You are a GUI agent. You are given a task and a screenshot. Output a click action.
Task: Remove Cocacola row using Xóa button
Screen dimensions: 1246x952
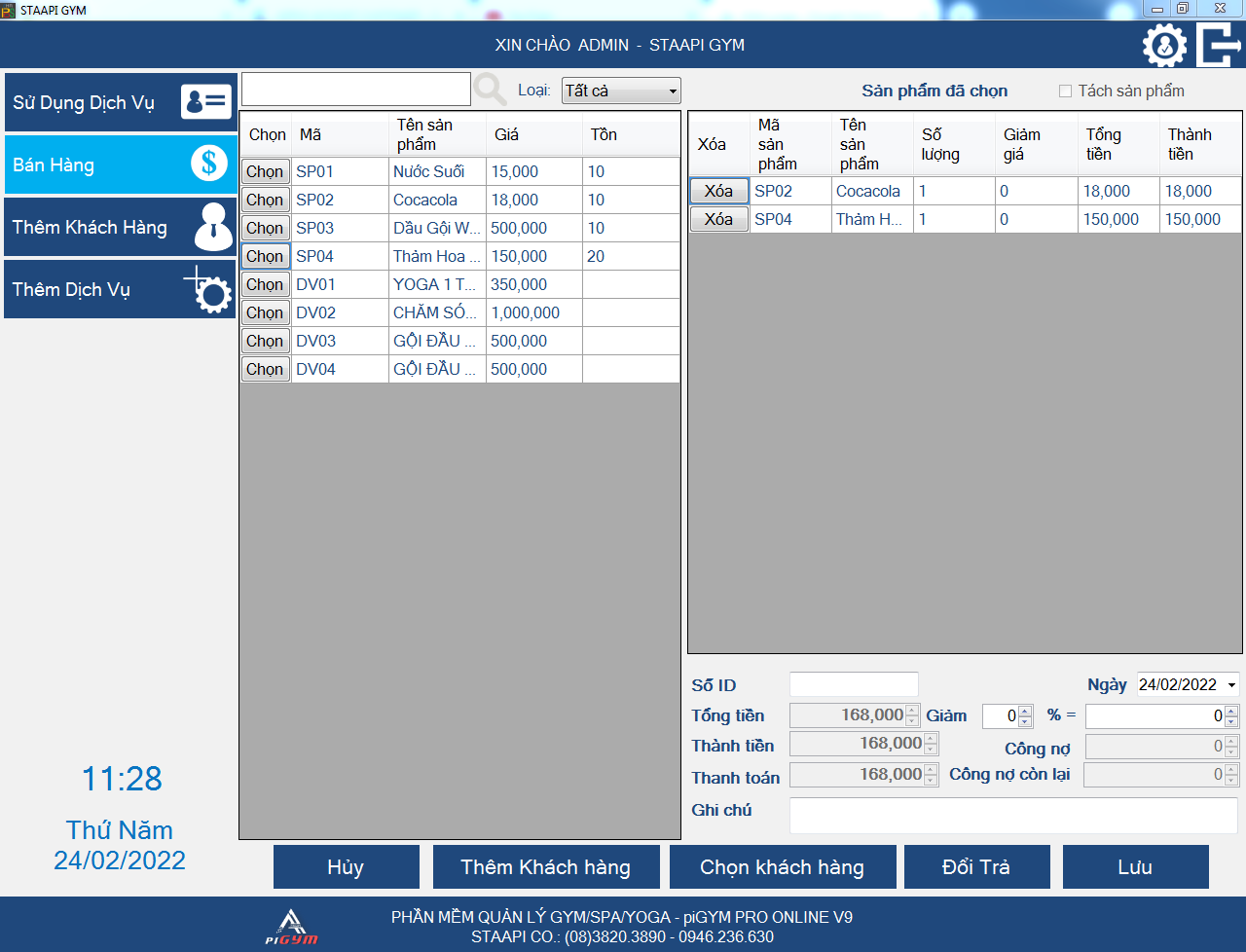(x=718, y=192)
